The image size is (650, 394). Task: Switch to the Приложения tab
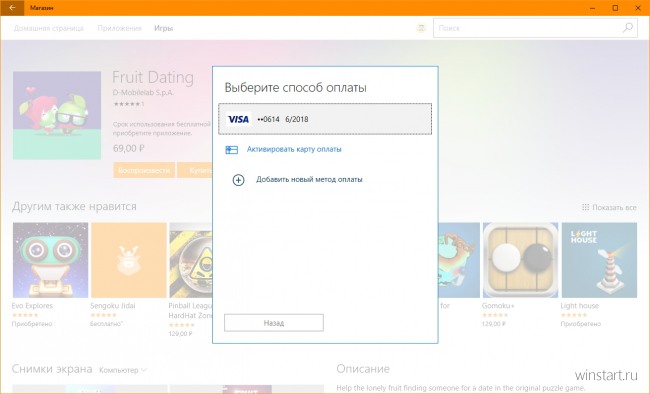click(119, 28)
